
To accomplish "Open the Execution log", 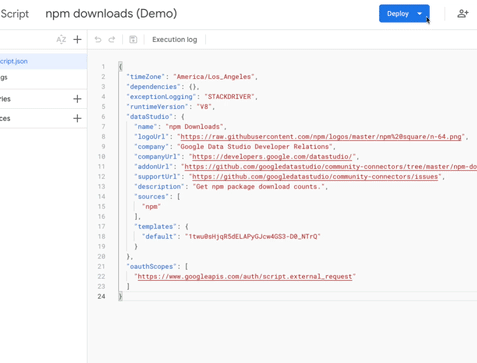I will point(175,39).
